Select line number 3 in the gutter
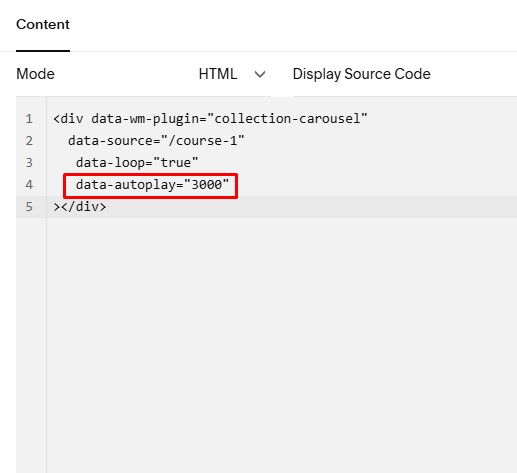This screenshot has width=517, height=473. pos(29,163)
